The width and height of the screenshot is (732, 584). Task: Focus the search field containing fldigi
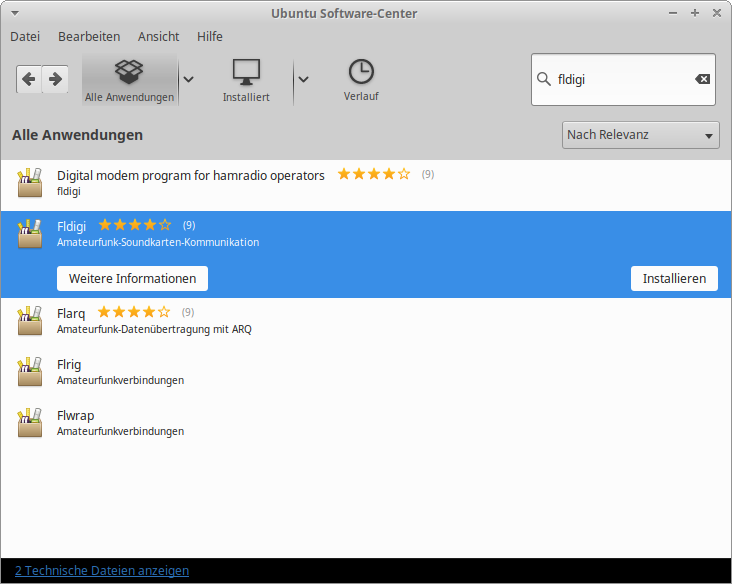pyautogui.click(x=623, y=79)
